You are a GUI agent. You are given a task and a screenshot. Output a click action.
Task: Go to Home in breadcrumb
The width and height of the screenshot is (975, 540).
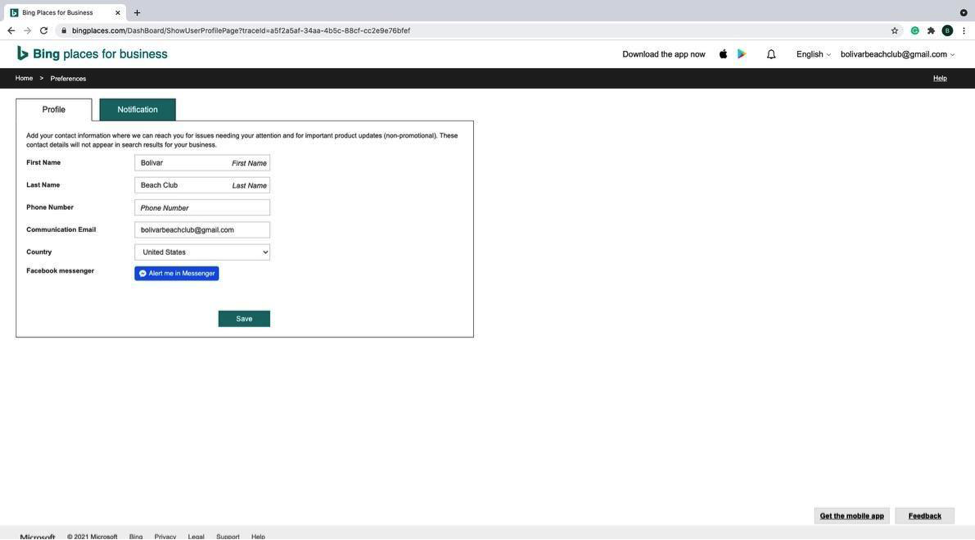[x=24, y=78]
